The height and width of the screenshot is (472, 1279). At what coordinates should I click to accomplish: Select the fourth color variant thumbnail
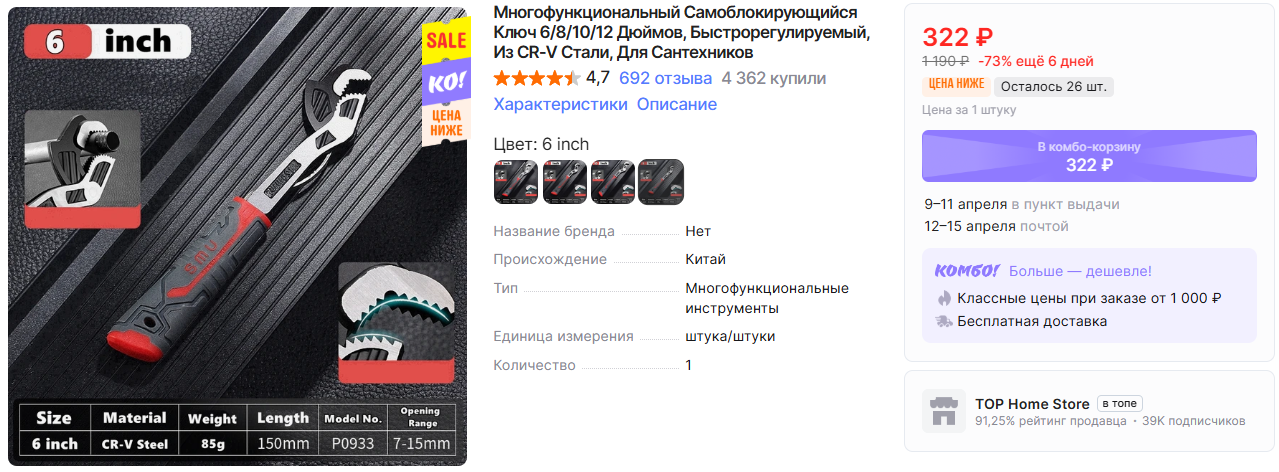pyautogui.click(x=661, y=182)
